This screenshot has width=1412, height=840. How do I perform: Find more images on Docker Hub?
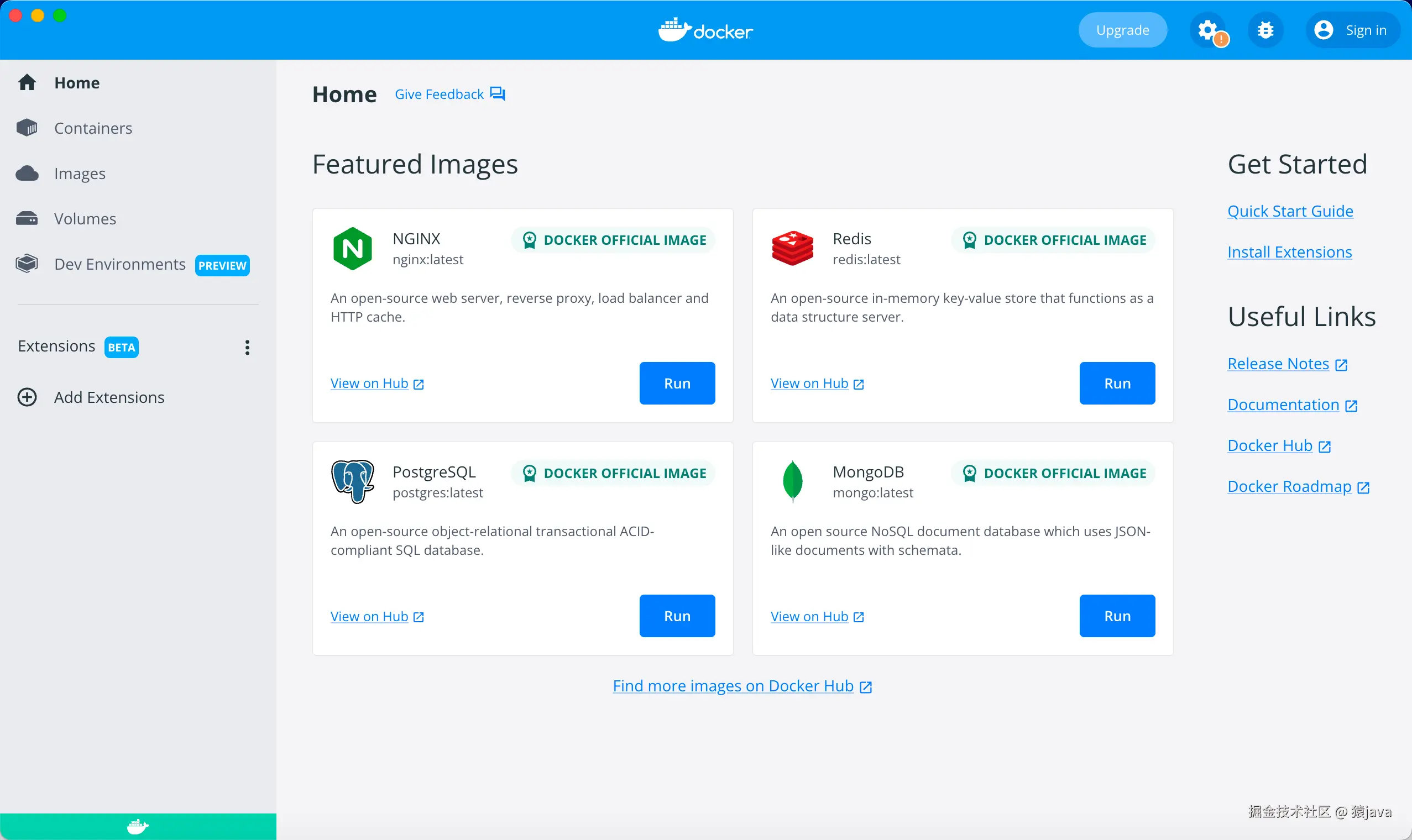[x=742, y=685]
